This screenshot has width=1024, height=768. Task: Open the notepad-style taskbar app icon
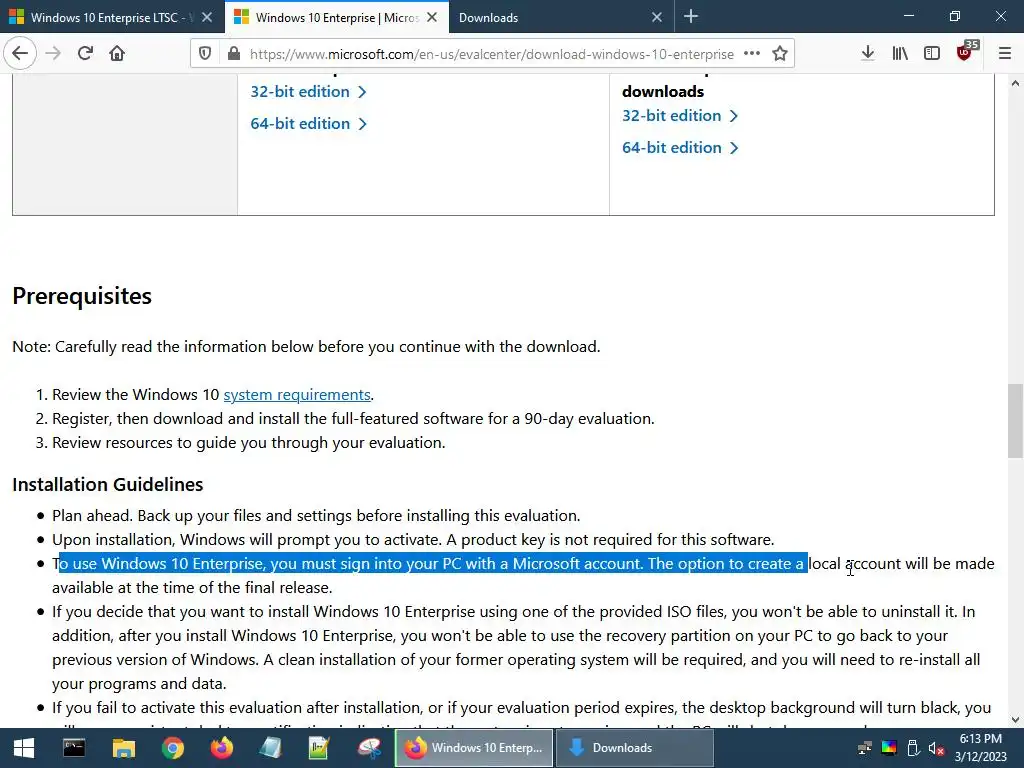[x=270, y=748]
